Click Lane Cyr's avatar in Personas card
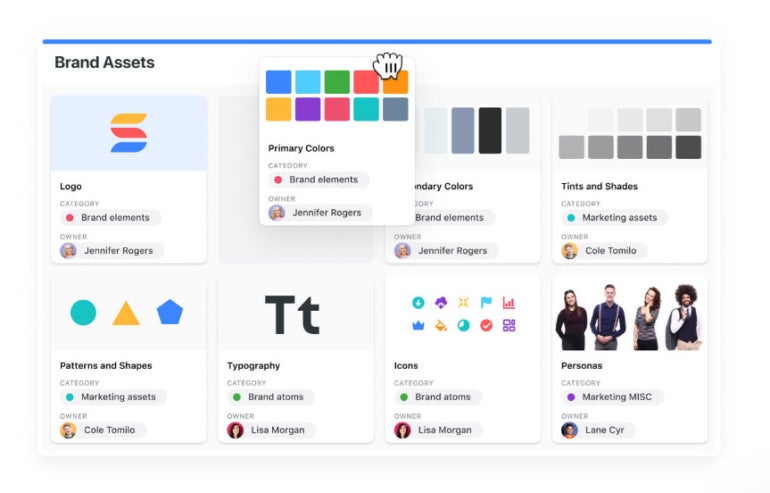The height and width of the screenshot is (493, 770). (x=570, y=430)
